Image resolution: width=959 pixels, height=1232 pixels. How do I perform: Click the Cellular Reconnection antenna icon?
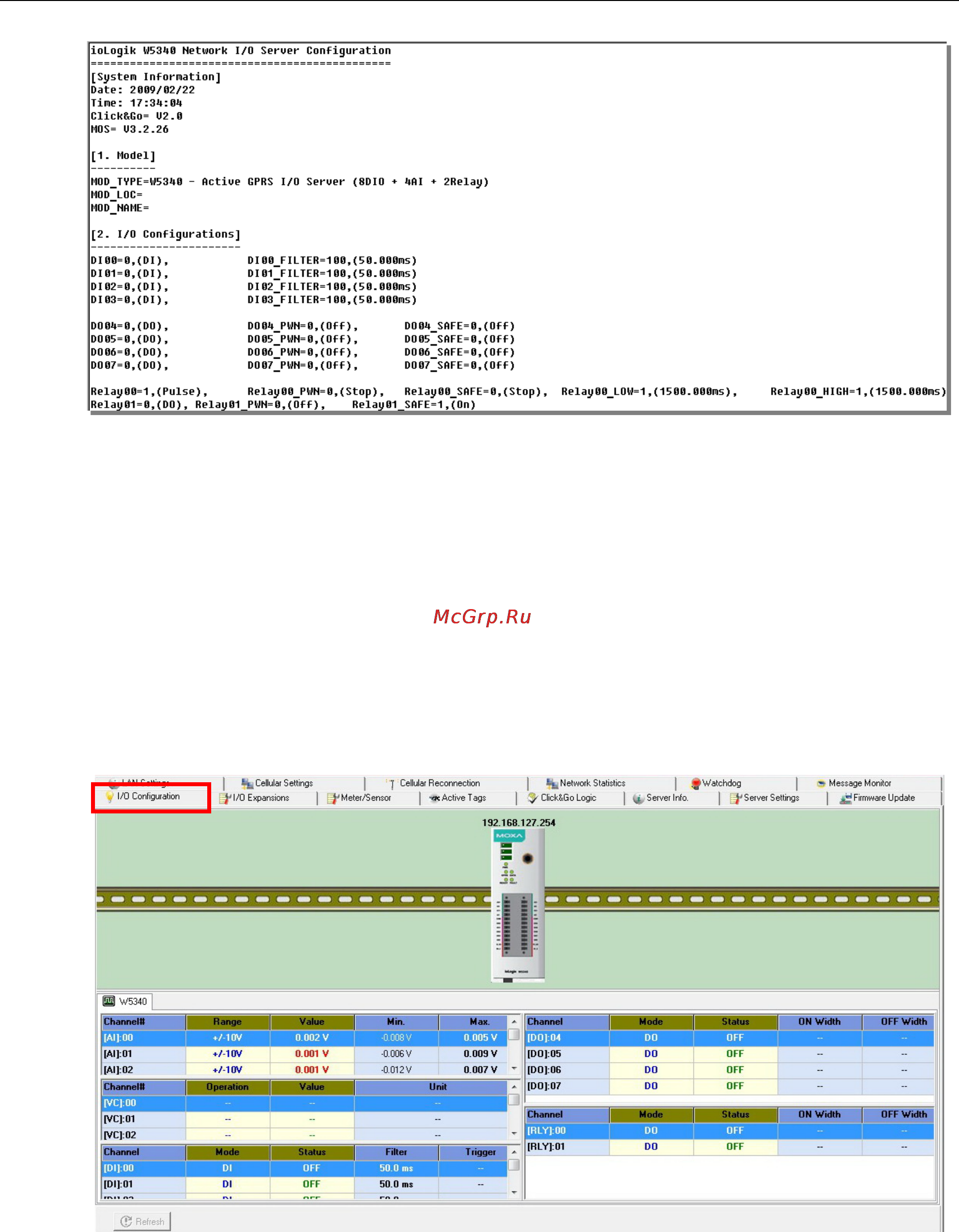tap(391, 784)
